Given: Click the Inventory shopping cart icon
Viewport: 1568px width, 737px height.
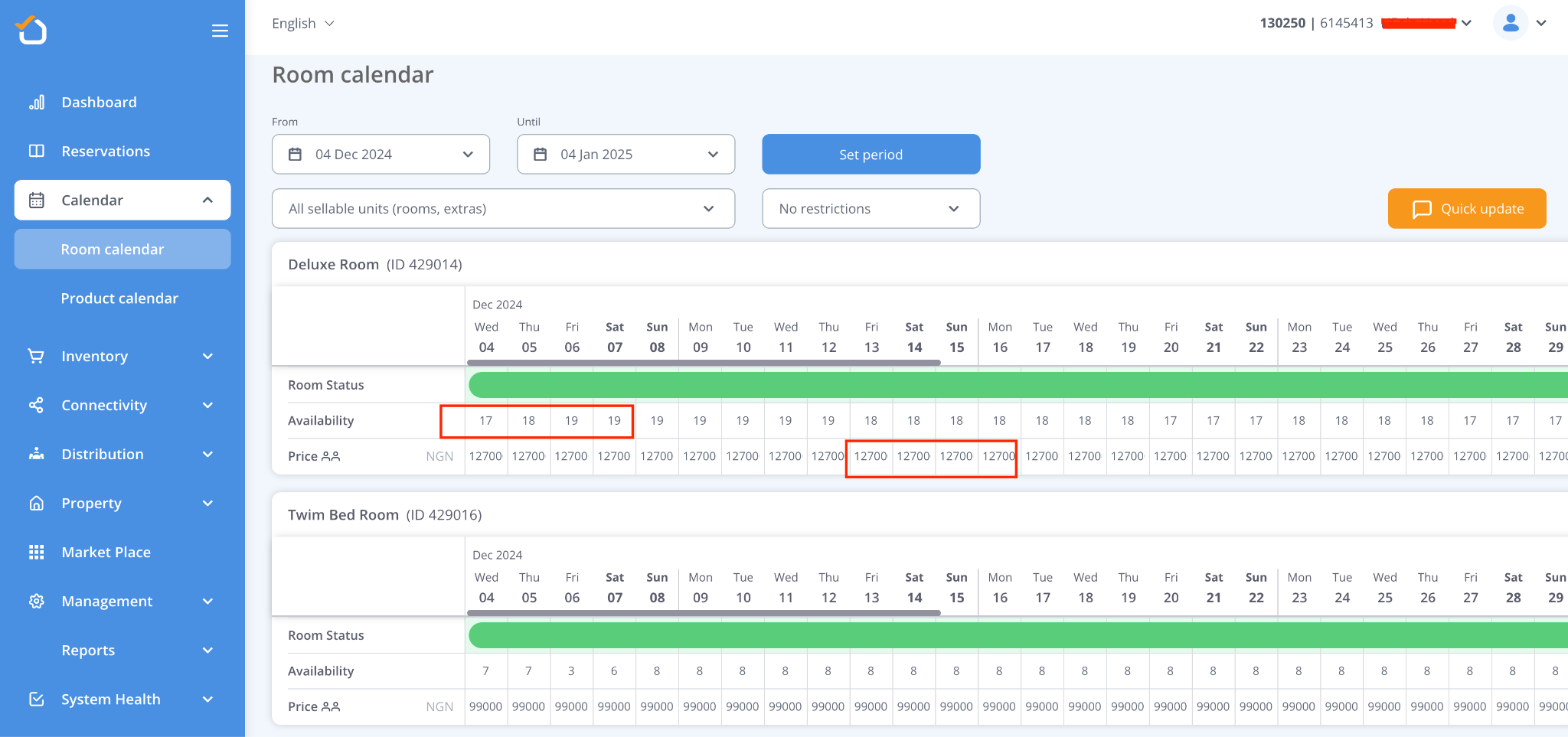Looking at the screenshot, I should [36, 356].
